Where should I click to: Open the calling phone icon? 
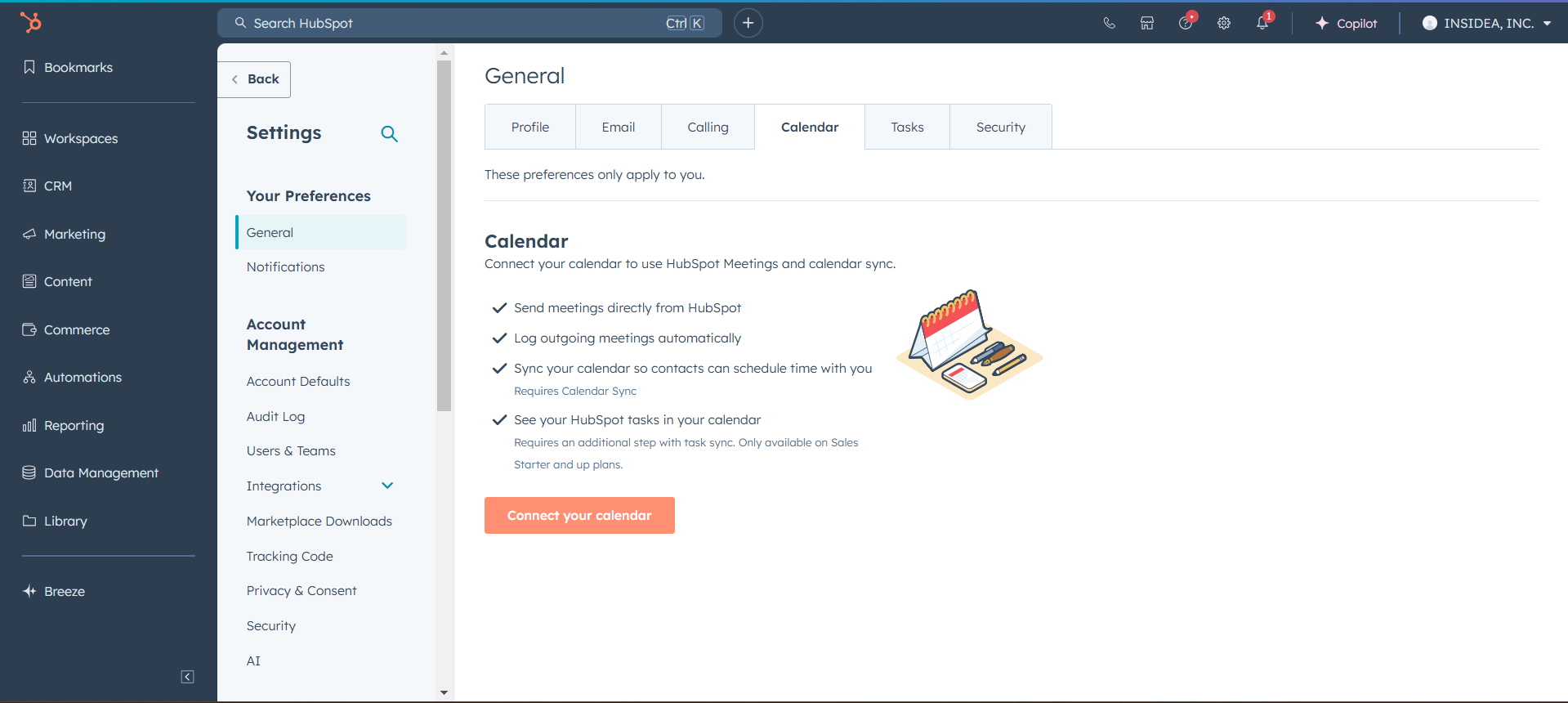pos(1109,23)
